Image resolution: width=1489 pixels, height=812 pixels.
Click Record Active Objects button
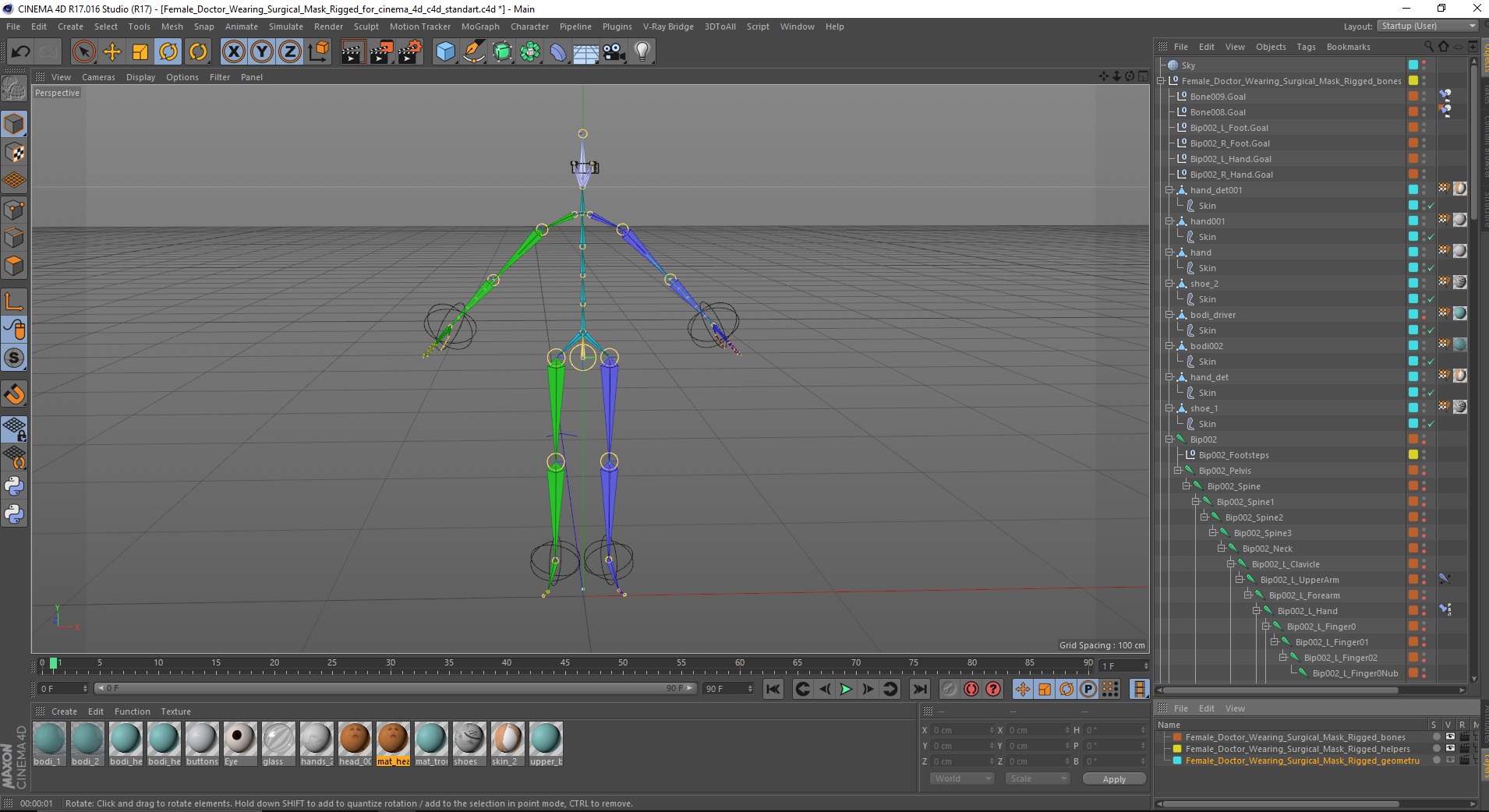pyautogui.click(x=949, y=689)
